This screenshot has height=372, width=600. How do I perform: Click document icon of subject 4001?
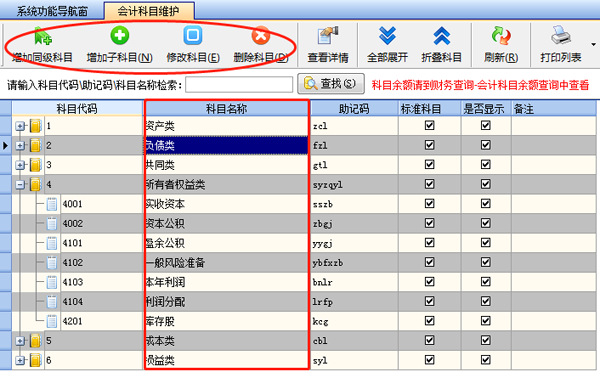tap(52, 204)
